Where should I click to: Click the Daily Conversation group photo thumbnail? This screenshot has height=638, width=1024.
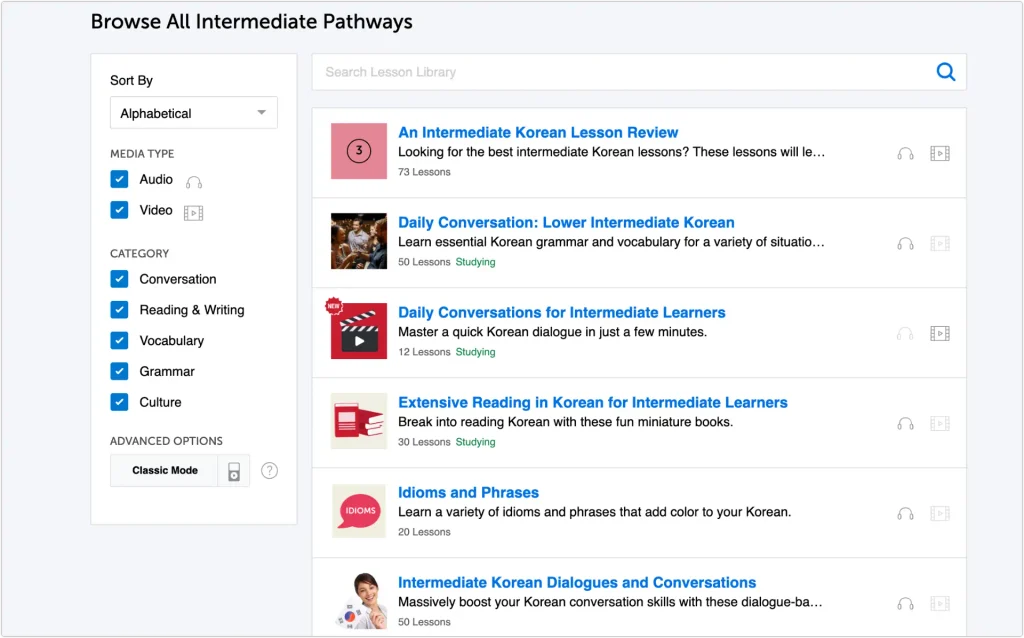coord(359,241)
